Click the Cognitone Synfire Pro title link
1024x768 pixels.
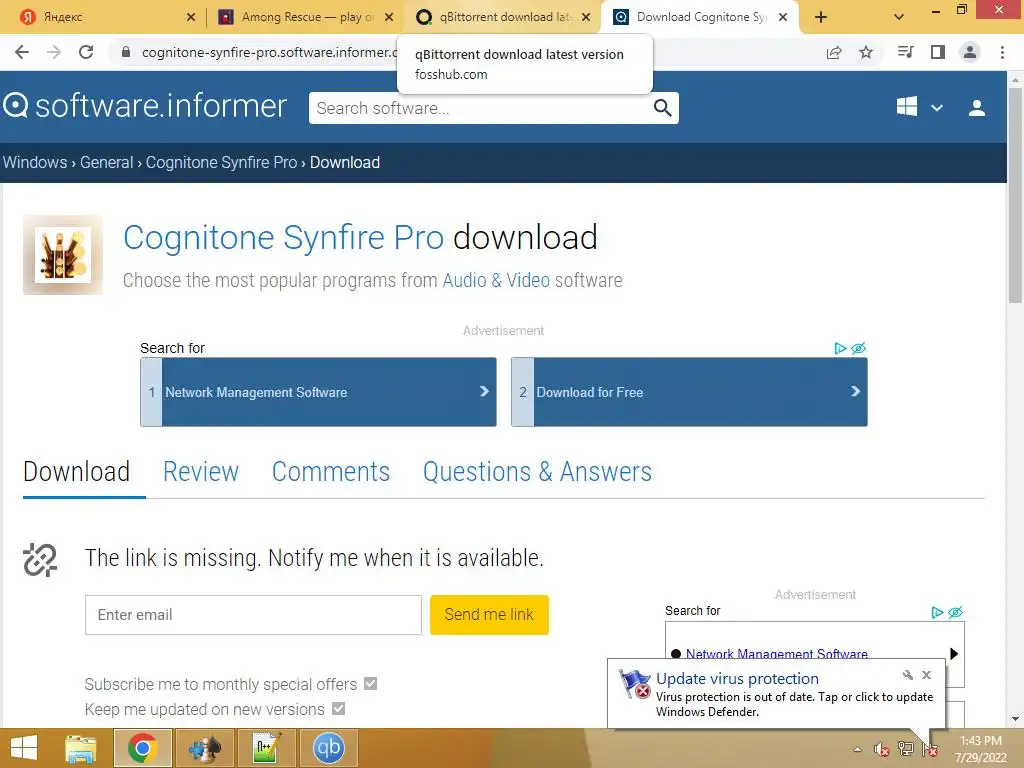(283, 237)
